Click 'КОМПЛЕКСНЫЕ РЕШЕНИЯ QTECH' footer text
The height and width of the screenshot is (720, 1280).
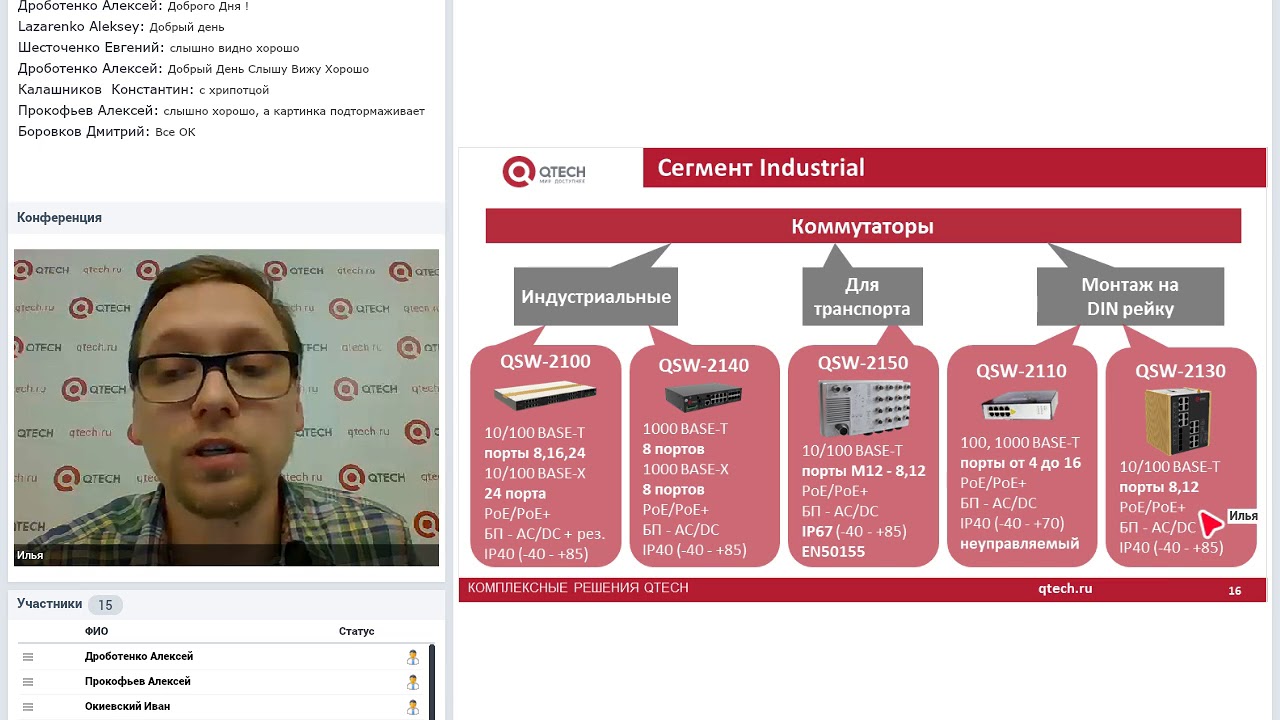pos(578,588)
